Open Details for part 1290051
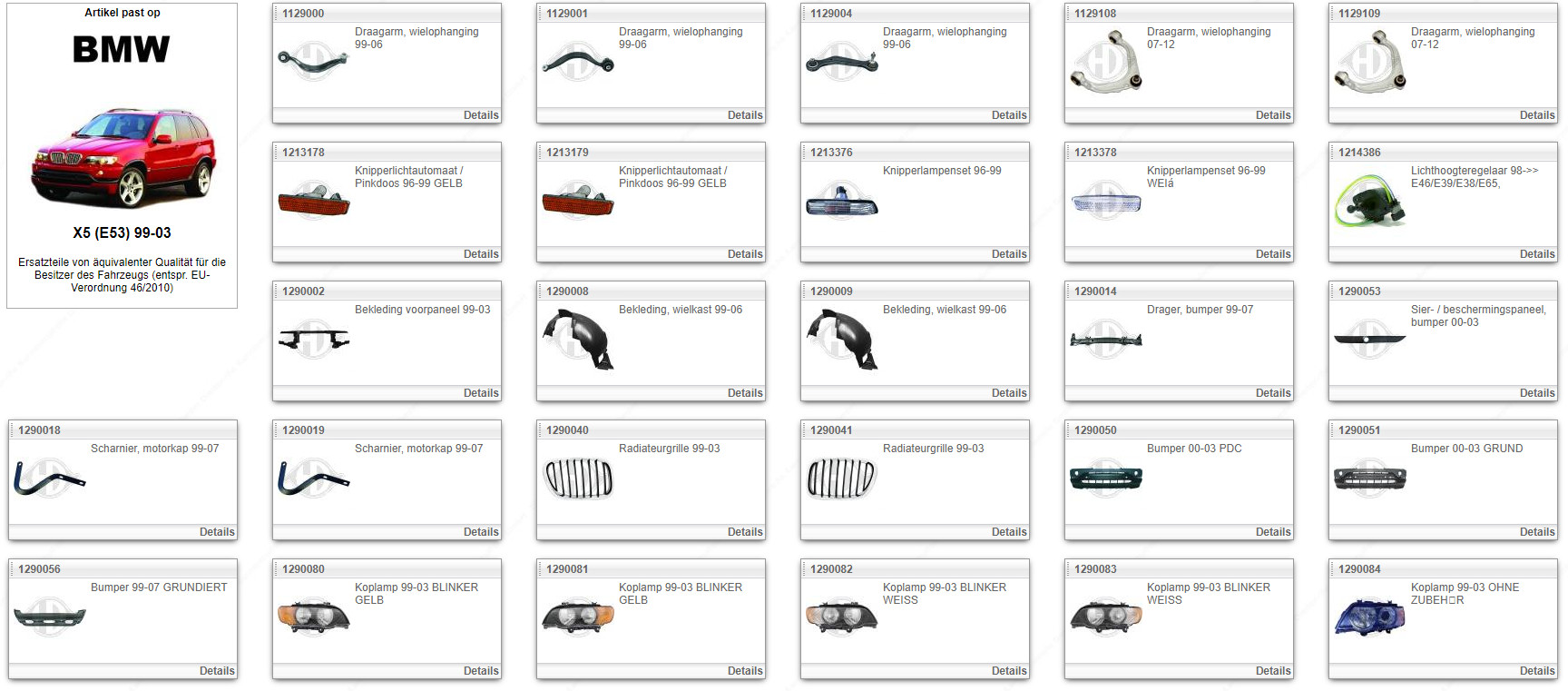 tap(1537, 532)
